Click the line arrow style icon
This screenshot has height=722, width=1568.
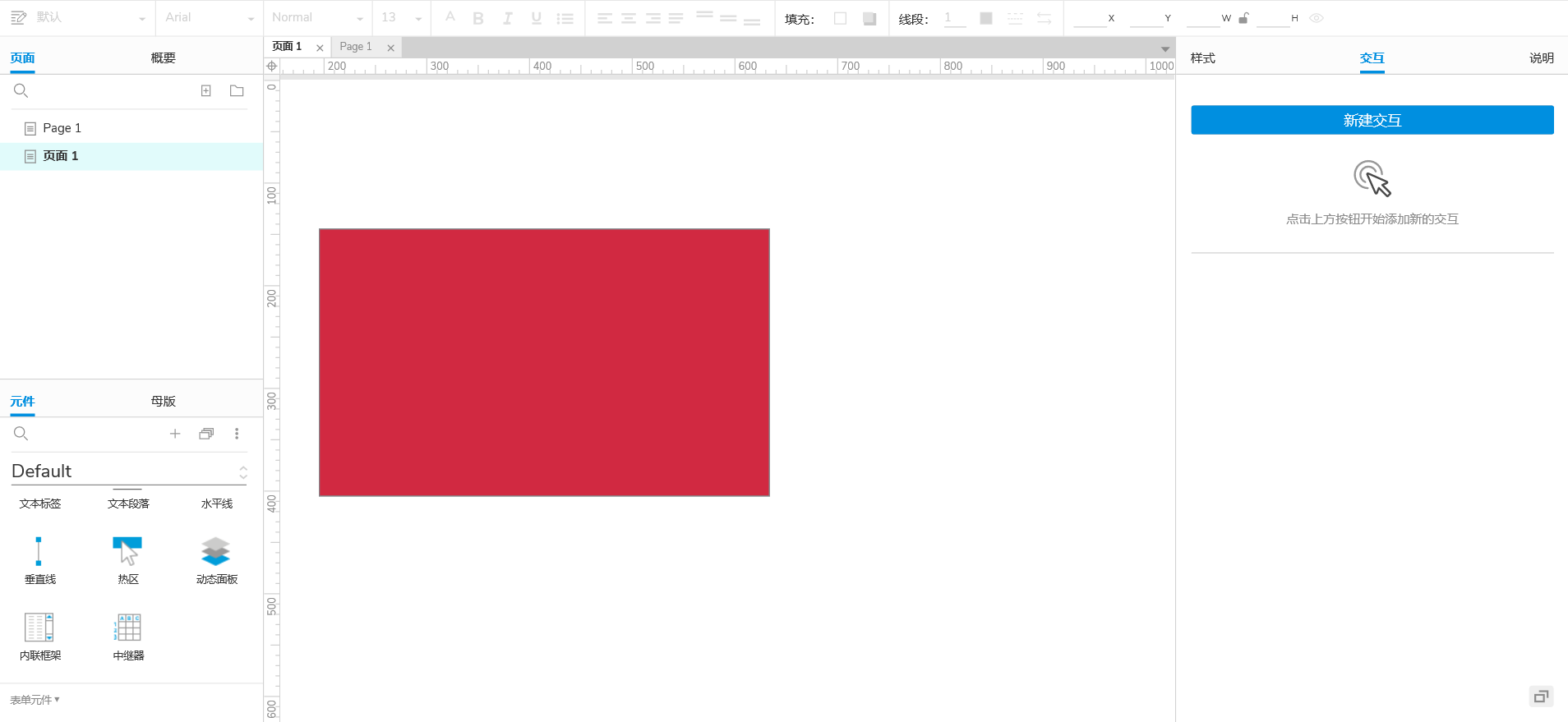click(x=1045, y=18)
